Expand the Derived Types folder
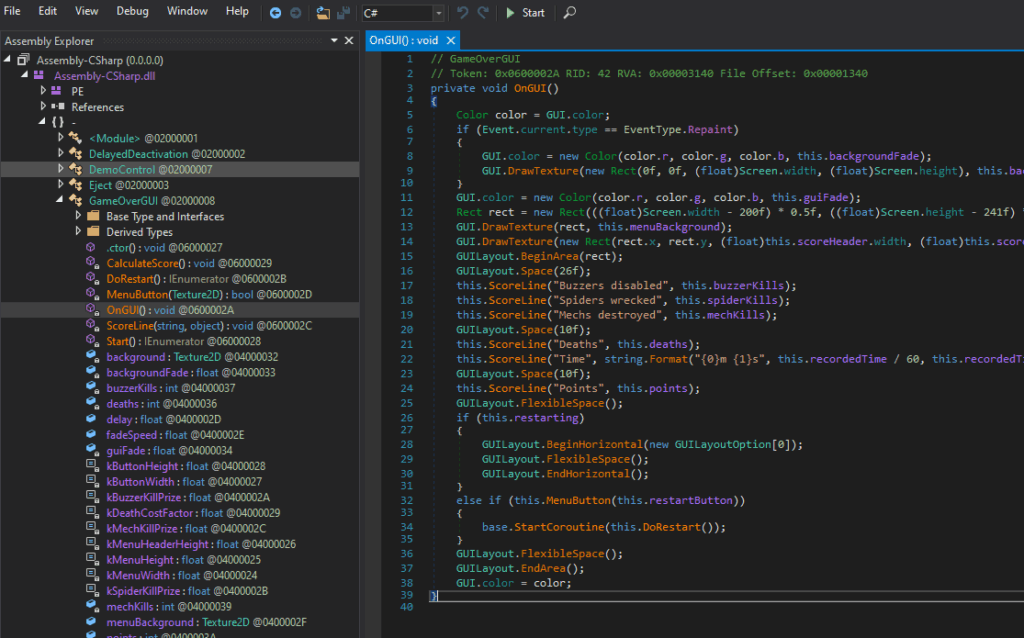1024x638 pixels. [79, 232]
